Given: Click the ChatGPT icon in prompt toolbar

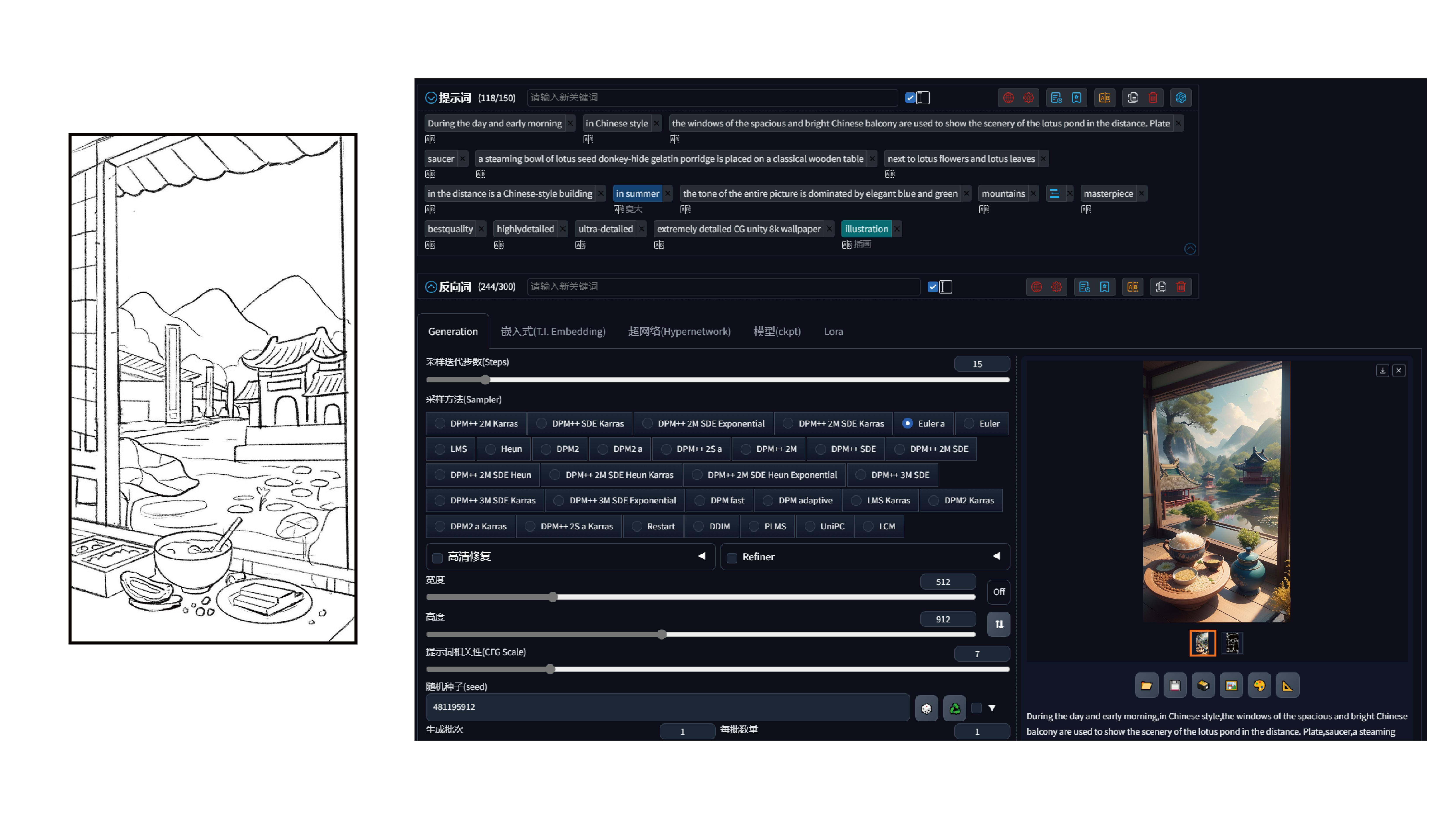Looking at the screenshot, I should 1181,98.
